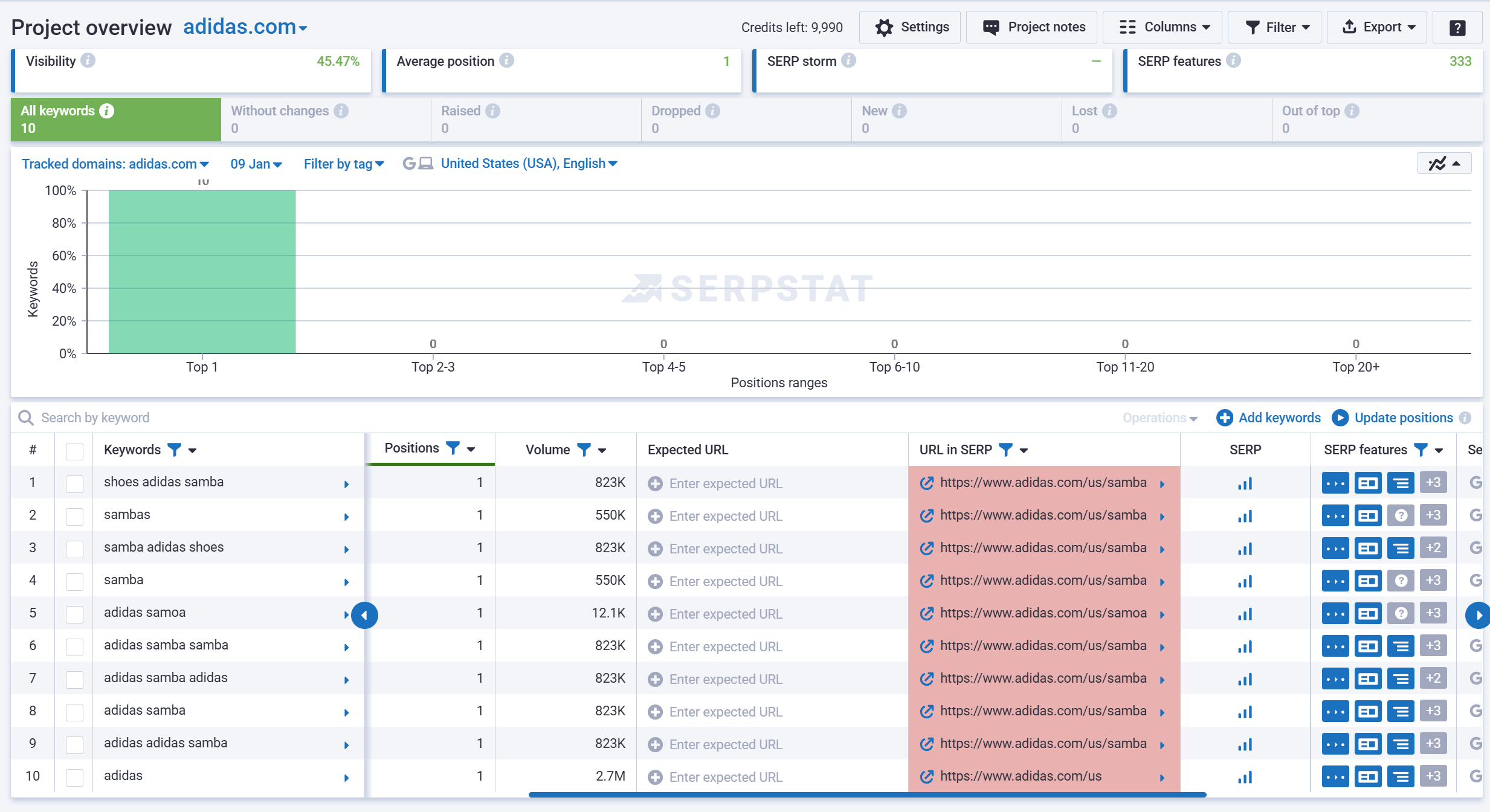Open URL link icon for adidas samoa
This screenshot has width=1490, height=812.
click(x=926, y=613)
